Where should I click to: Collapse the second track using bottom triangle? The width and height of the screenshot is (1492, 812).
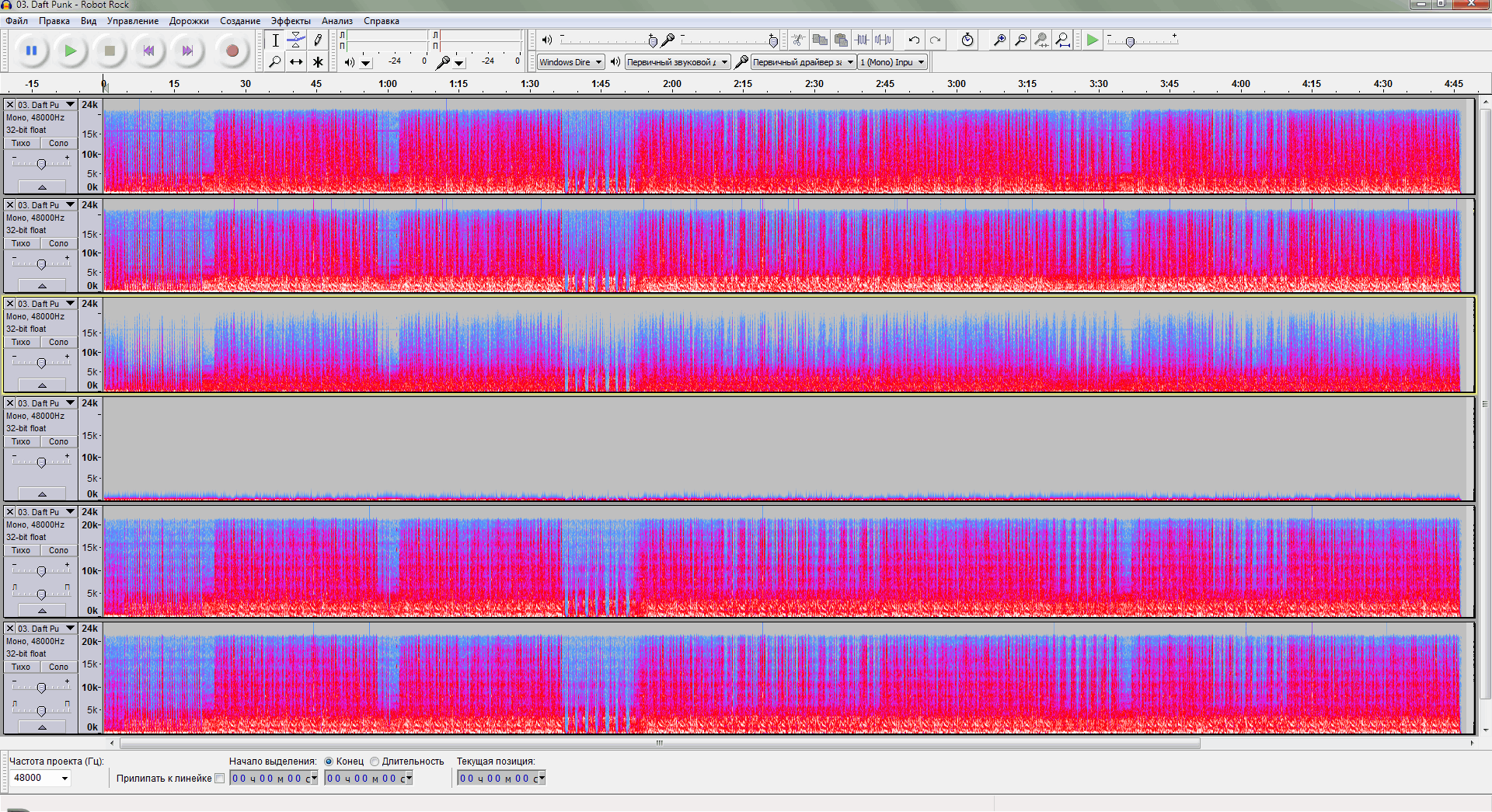coord(42,287)
